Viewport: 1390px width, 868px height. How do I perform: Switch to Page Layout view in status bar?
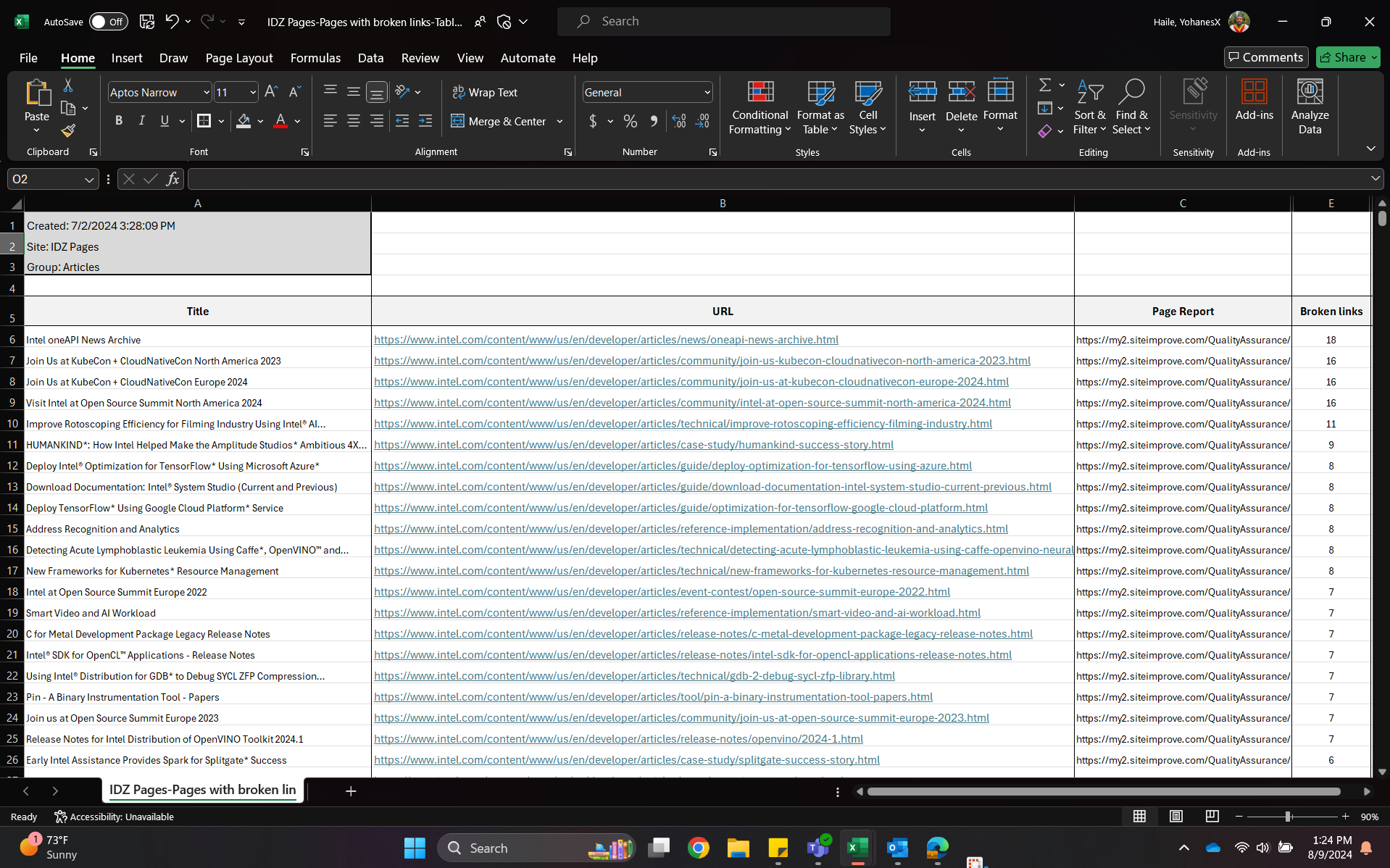coord(1175,817)
